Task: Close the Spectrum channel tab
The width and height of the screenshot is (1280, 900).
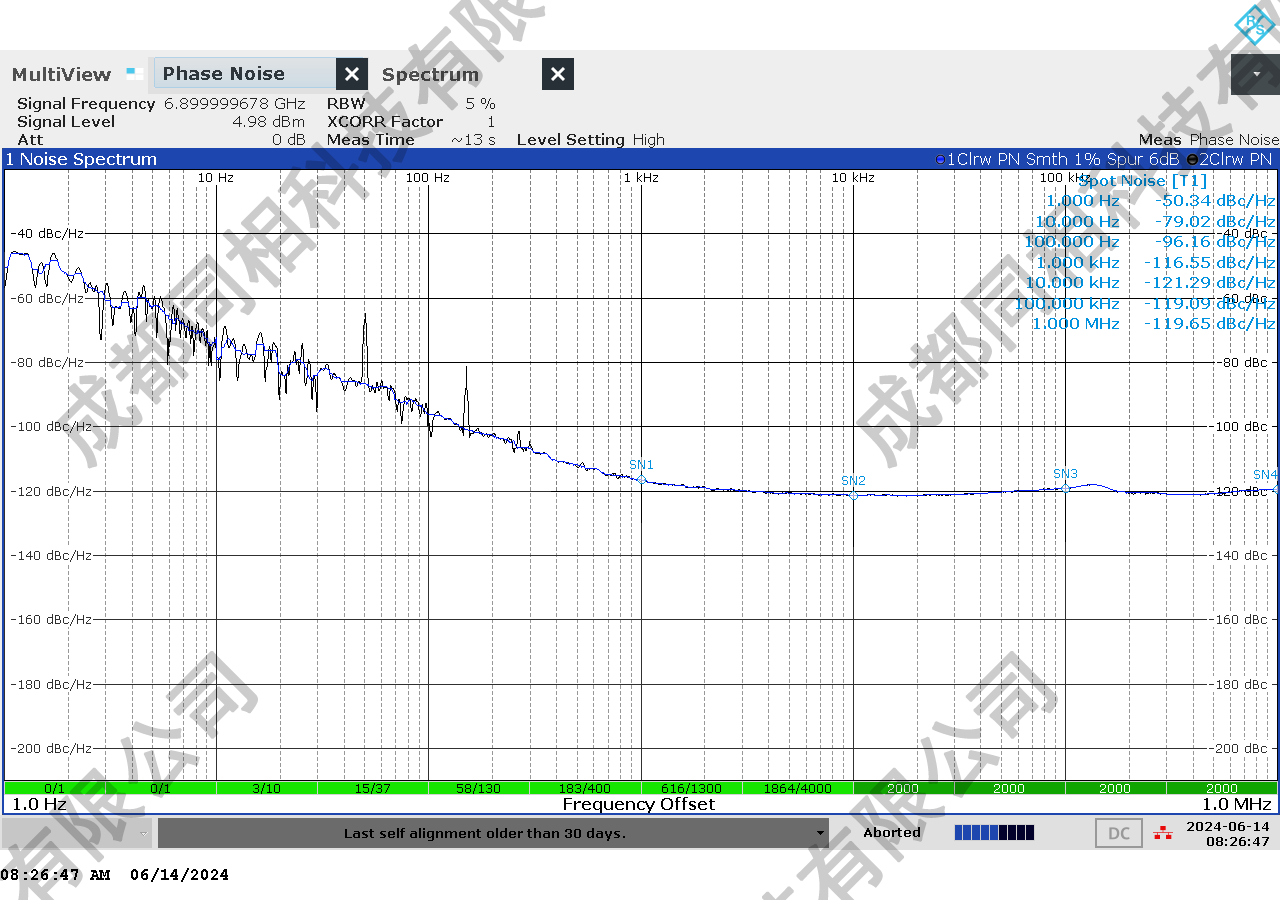Action: point(558,74)
